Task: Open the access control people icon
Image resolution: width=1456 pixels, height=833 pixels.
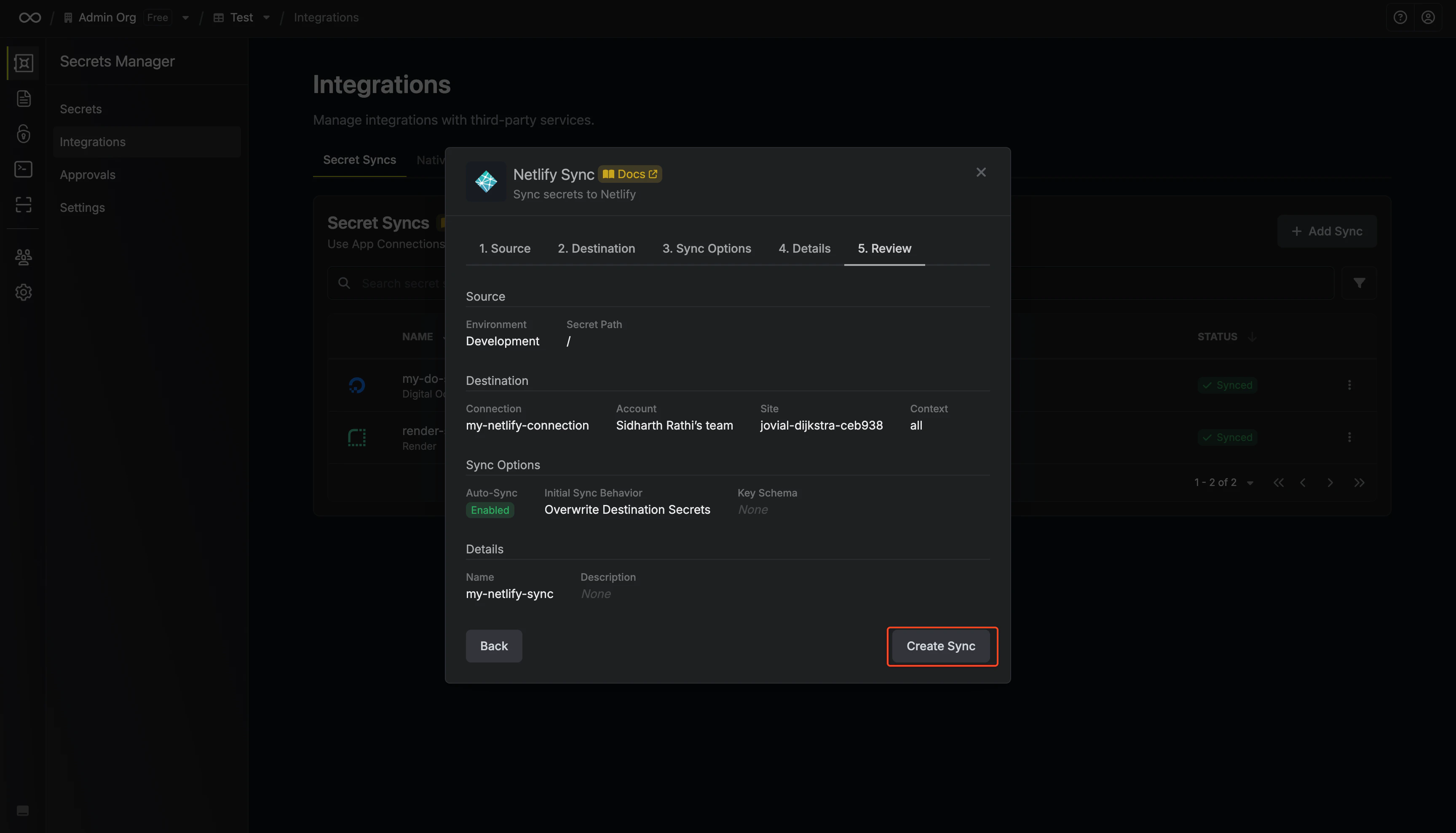Action: coord(24,257)
